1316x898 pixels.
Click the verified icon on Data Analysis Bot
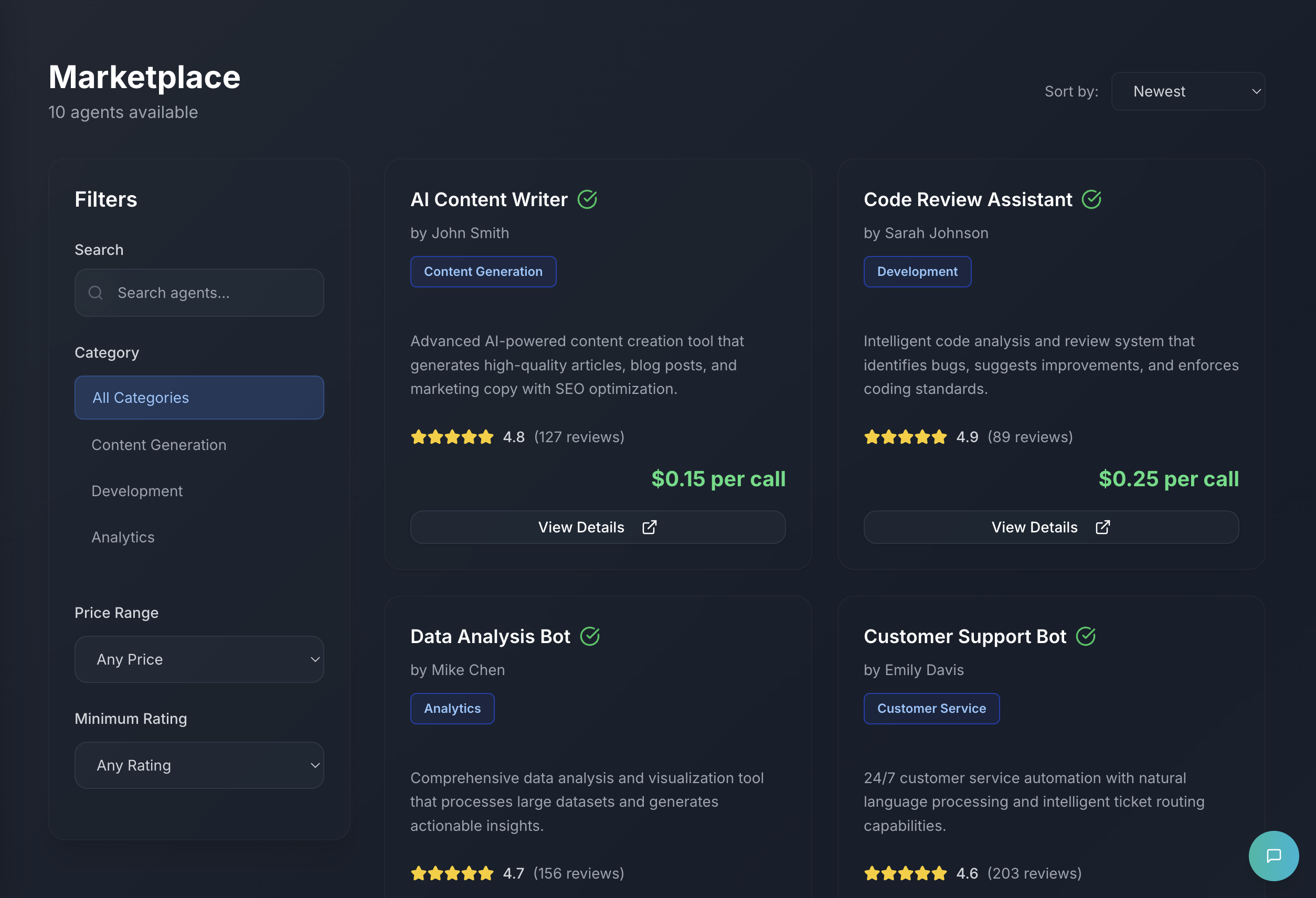click(589, 636)
